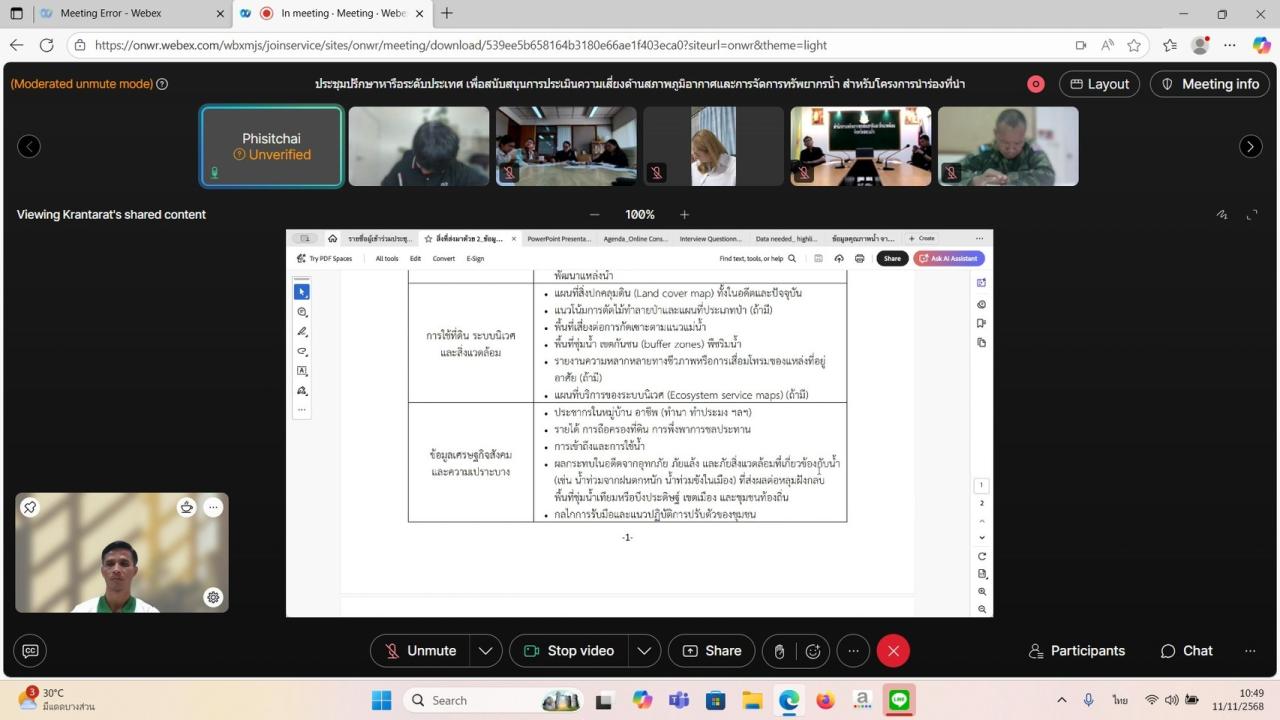Screen dimensions: 1280x720
Task: Open the annotate tool for shared content
Action: (1221, 214)
